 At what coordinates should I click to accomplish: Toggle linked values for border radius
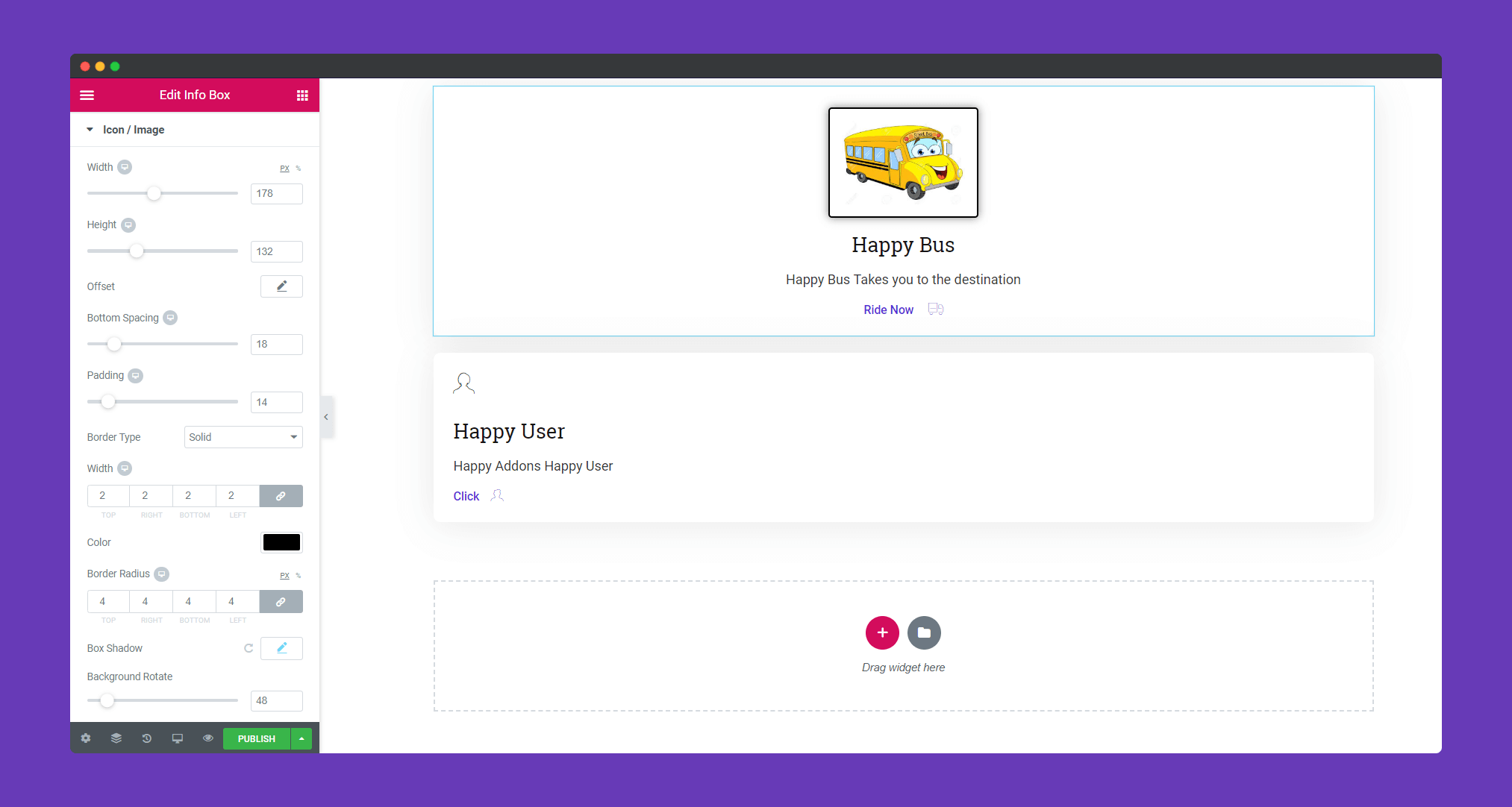[x=281, y=602]
